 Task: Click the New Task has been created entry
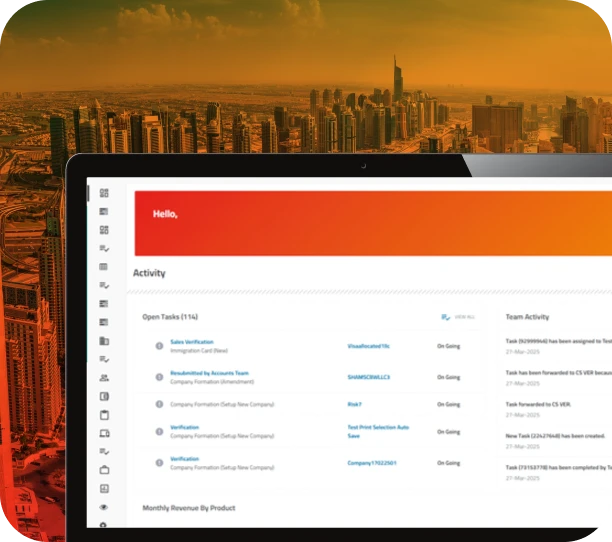point(555,436)
